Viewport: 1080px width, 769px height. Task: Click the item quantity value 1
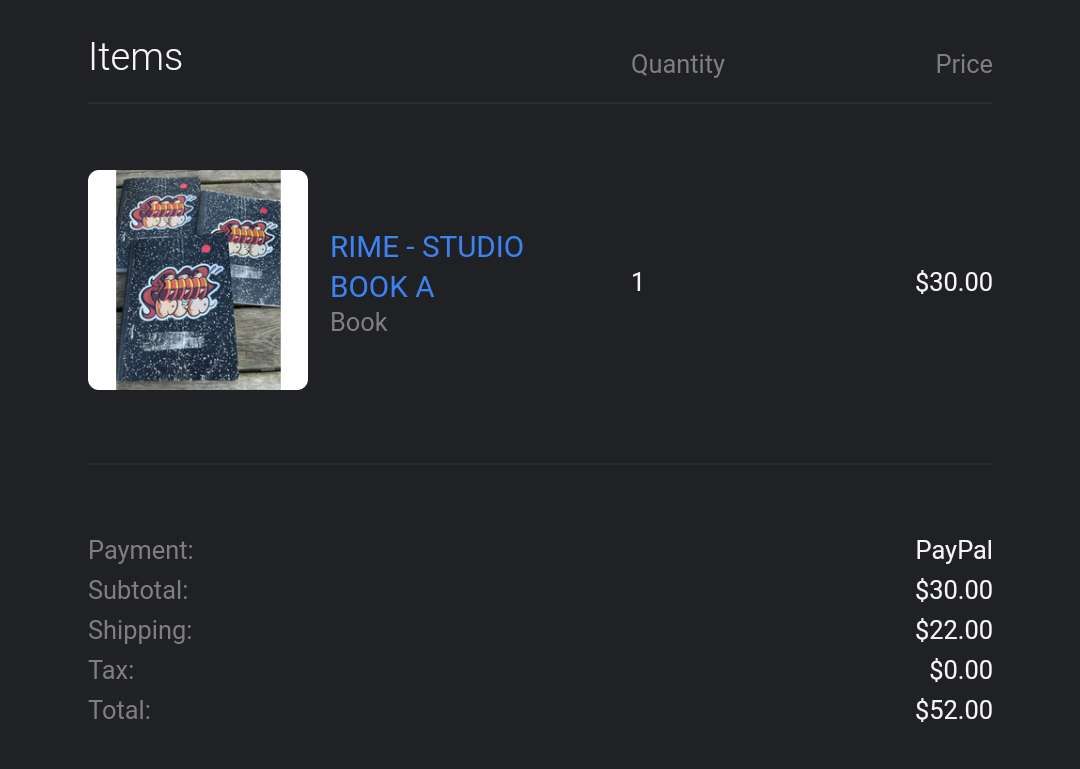(637, 282)
